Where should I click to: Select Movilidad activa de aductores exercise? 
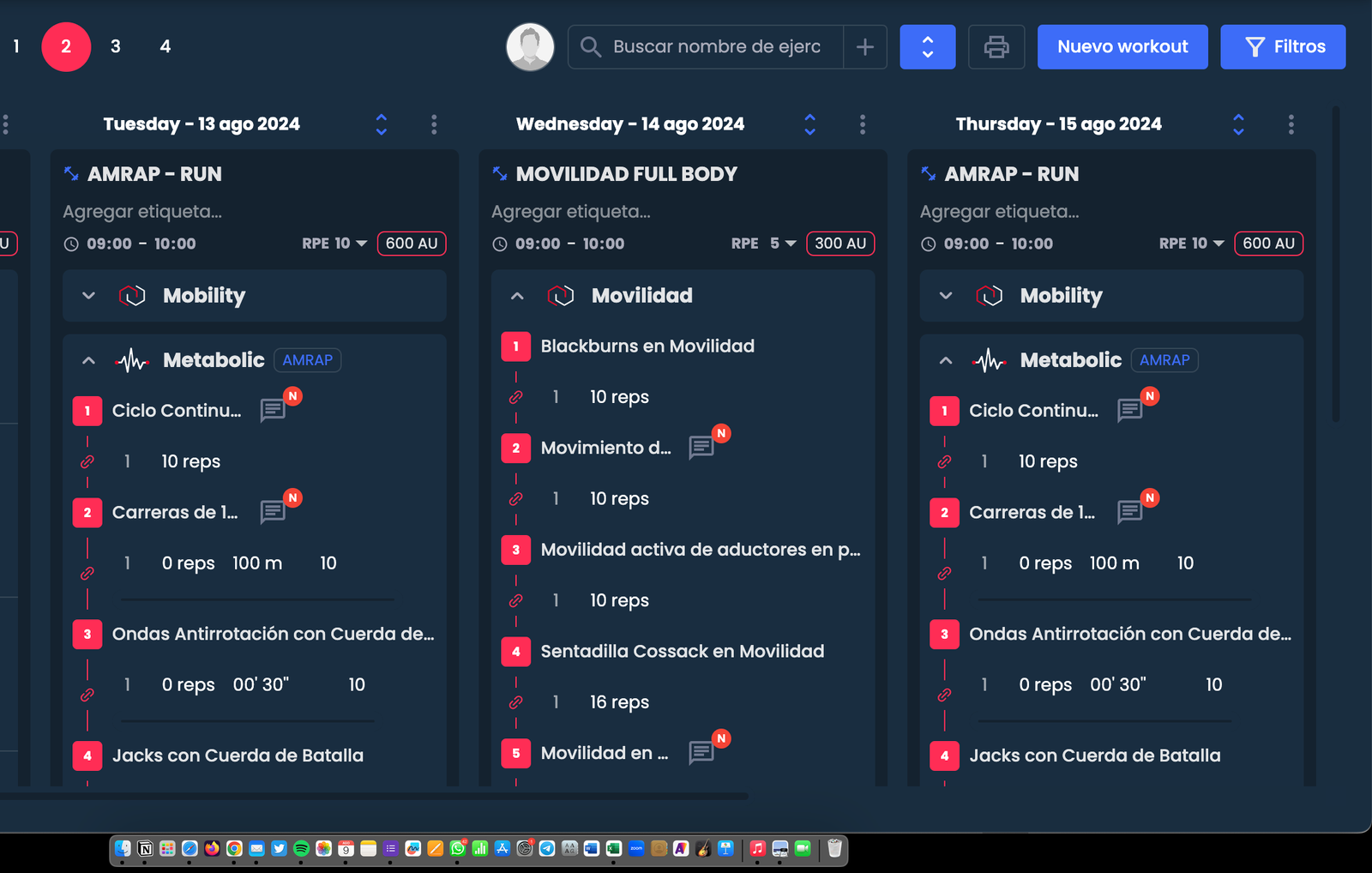coord(701,550)
